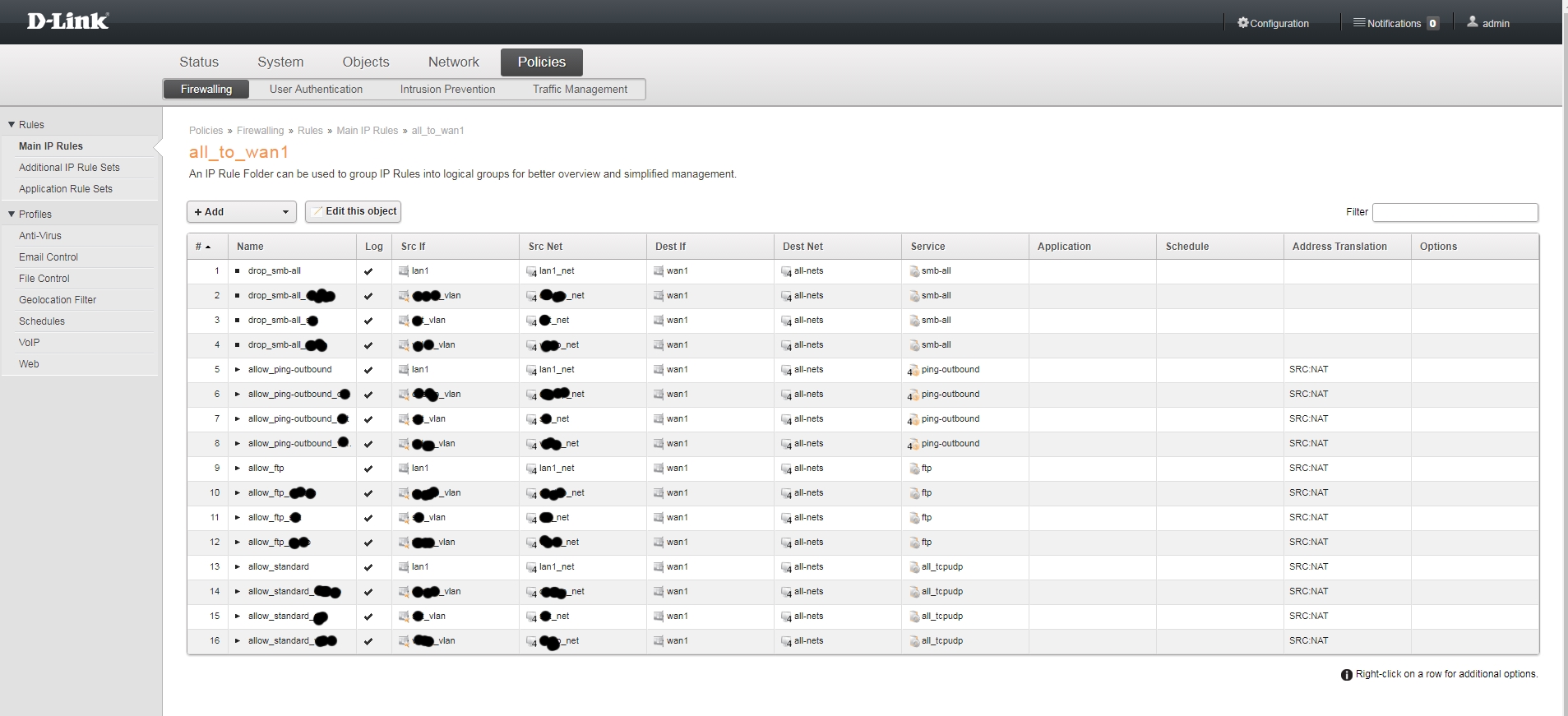The image size is (1568, 716).
Task: Select the Intrusion Prevention subtab
Action: (x=447, y=89)
